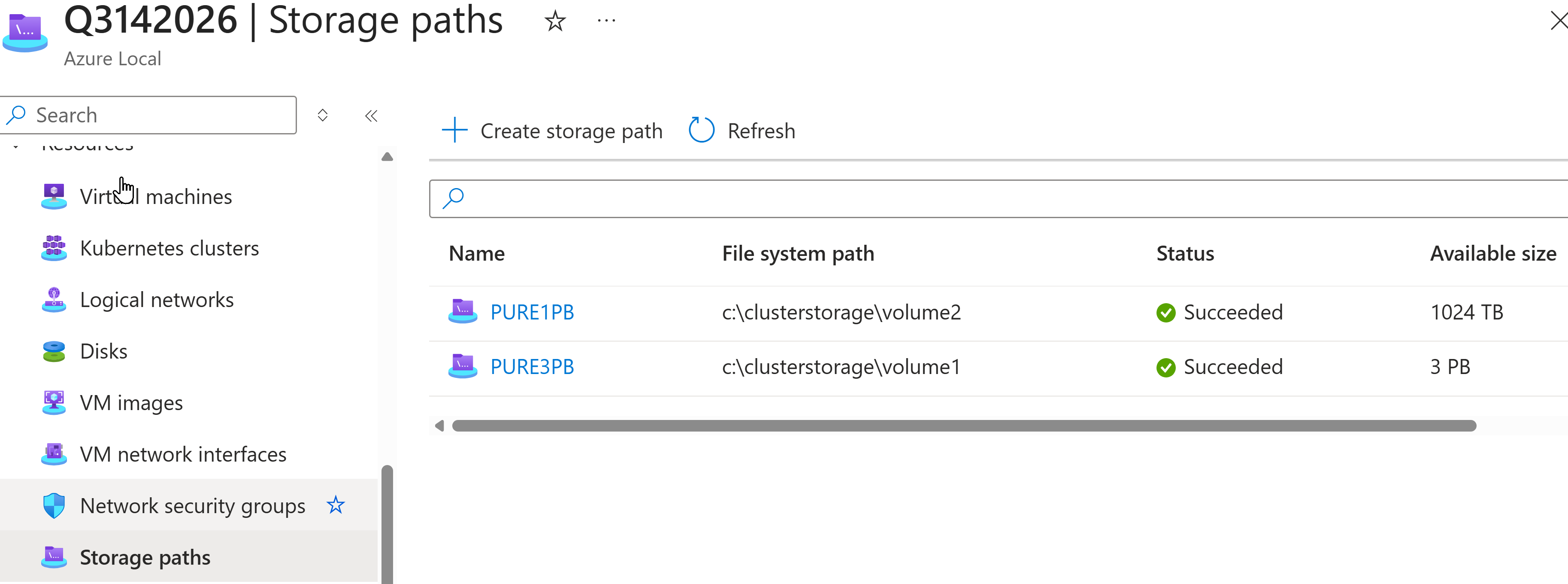Click the storage paths filter search box
The image size is (1568, 584).
998,198
